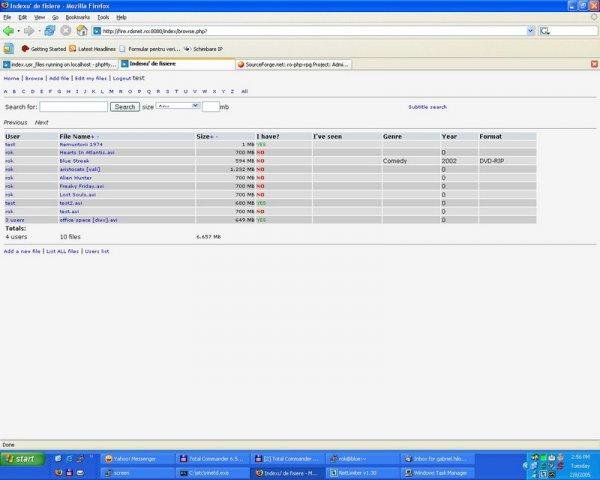Switch to the phpMyAdmin localhost tab

[x=59, y=65]
